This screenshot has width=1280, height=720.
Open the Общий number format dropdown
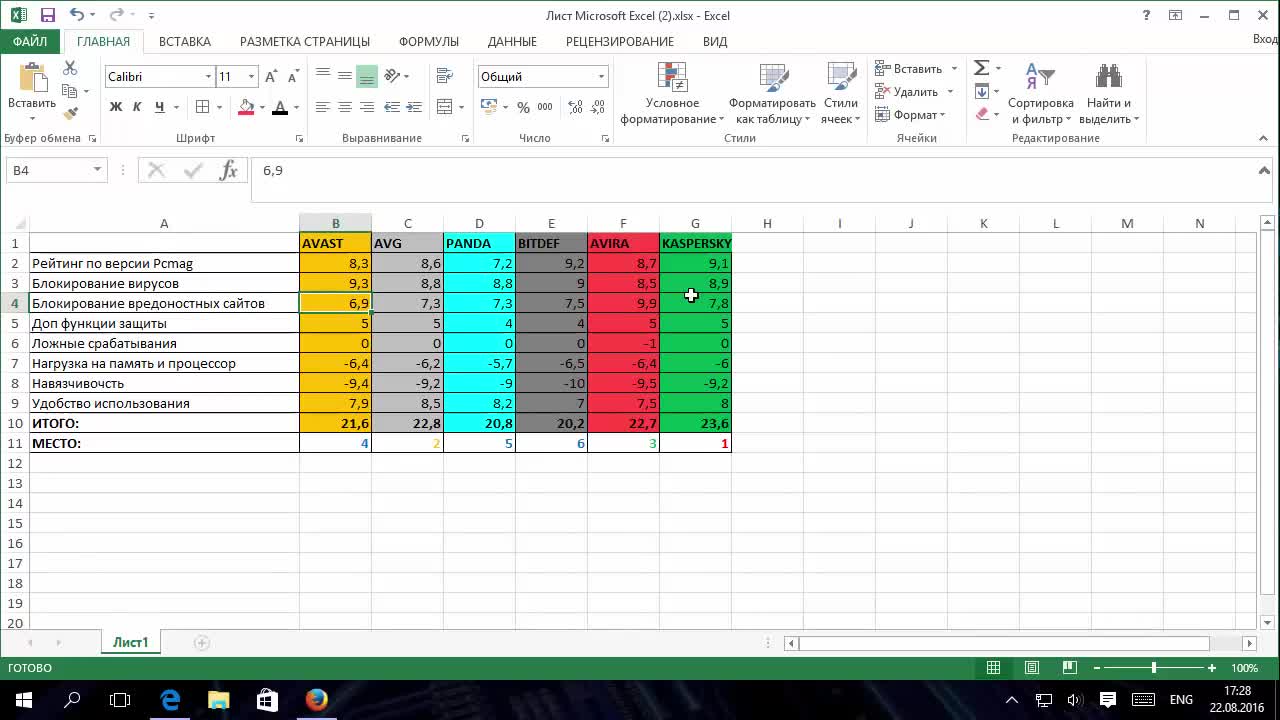[x=601, y=77]
